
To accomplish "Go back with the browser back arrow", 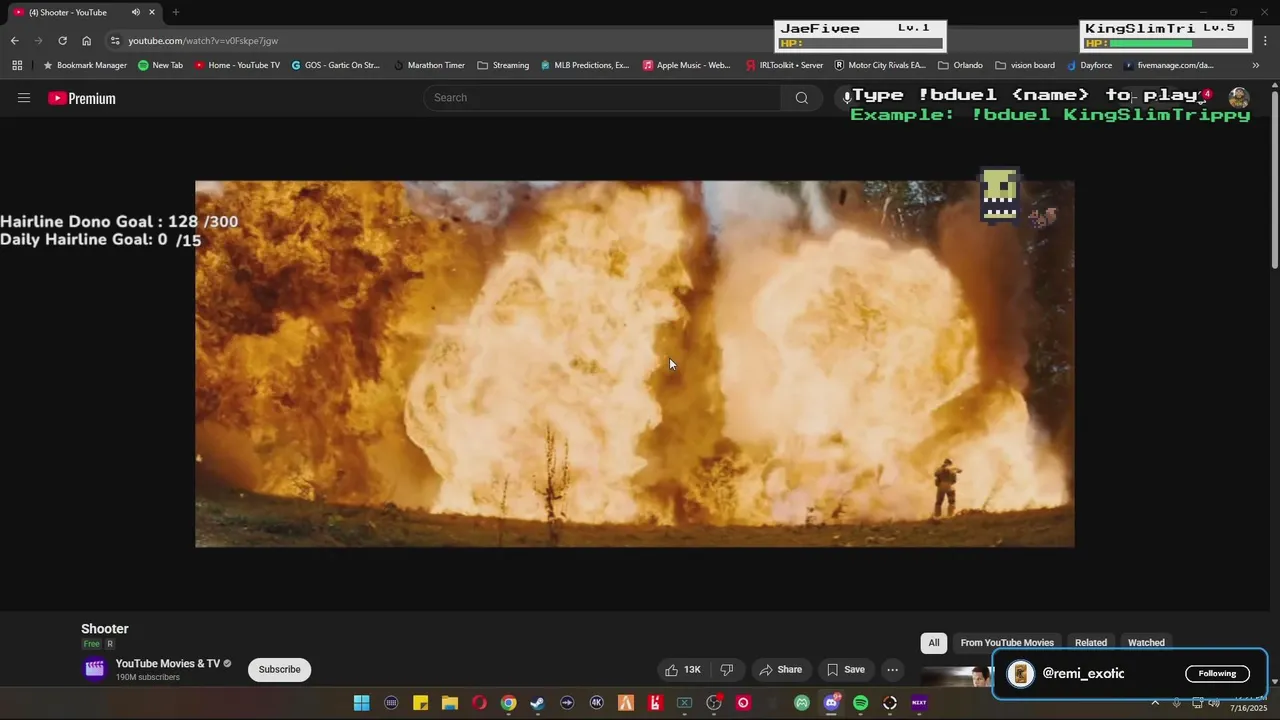I will [x=14, y=41].
